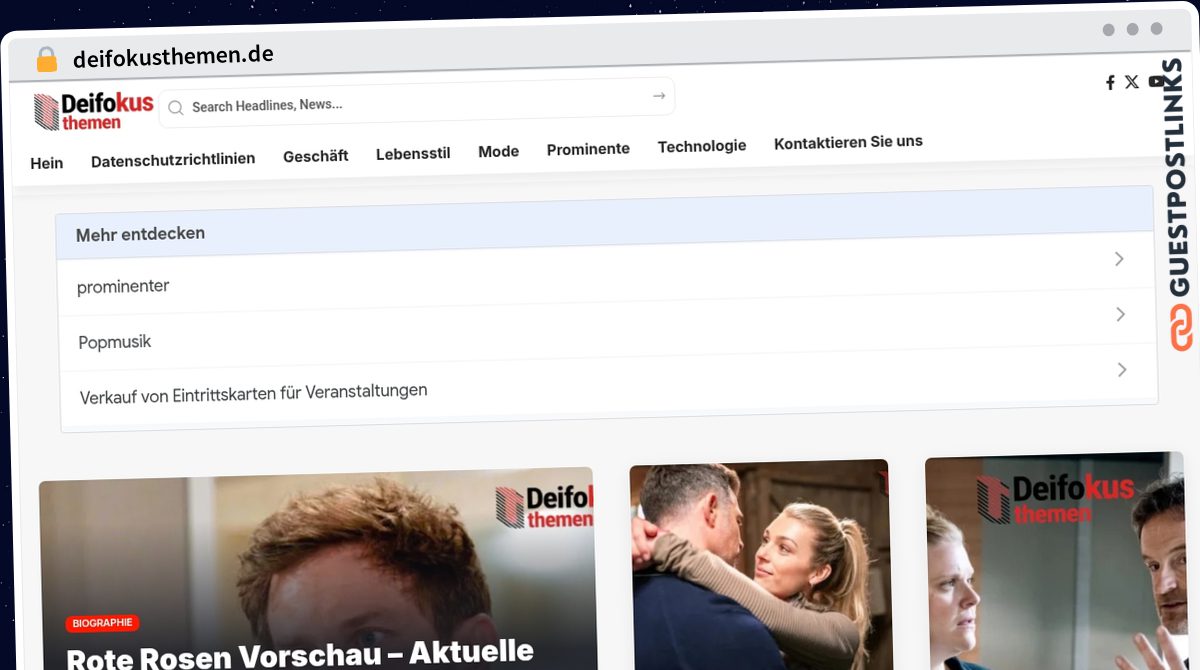The height and width of the screenshot is (670, 1200).
Task: Expand the prominenter row chevron
Action: pyautogui.click(x=1119, y=259)
